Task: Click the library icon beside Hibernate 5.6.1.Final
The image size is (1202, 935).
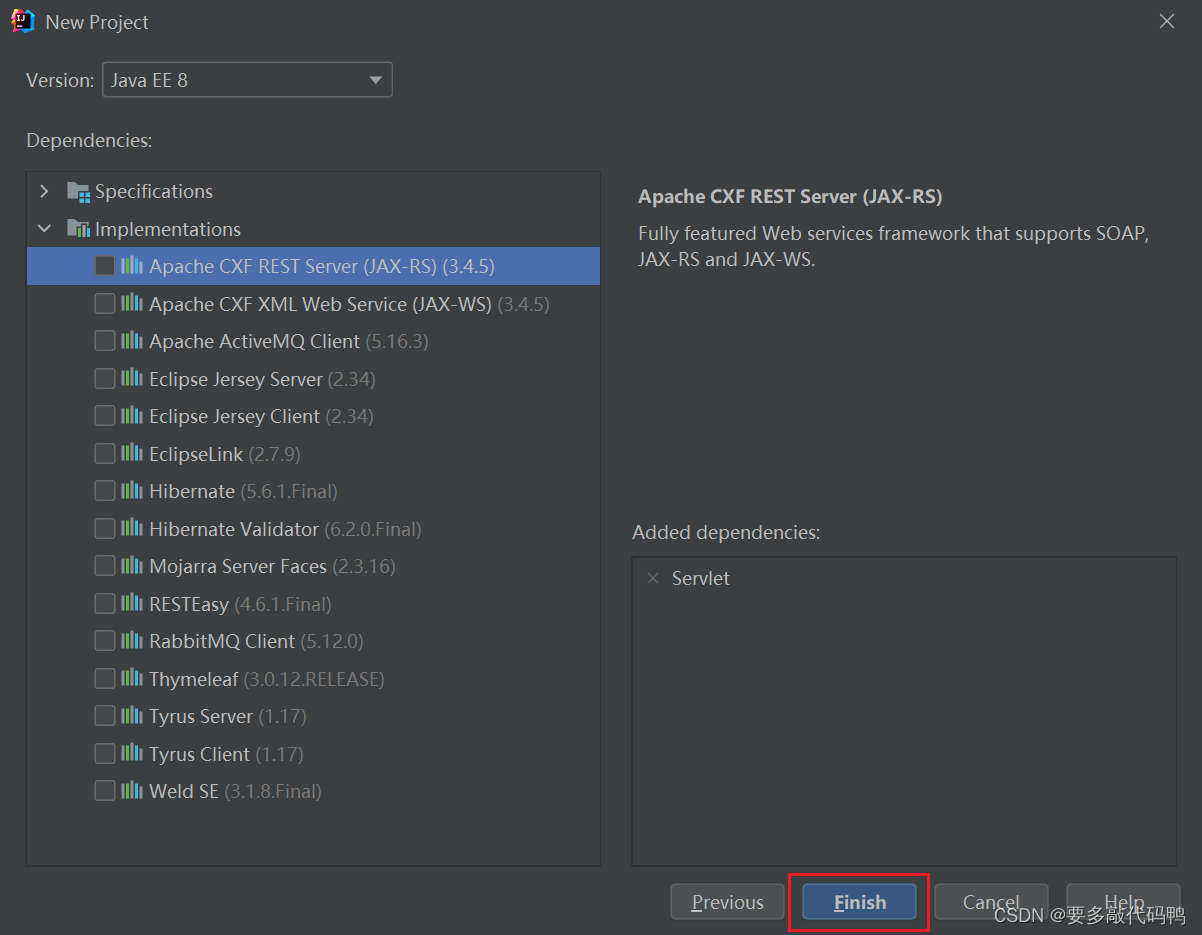Action: [x=132, y=491]
